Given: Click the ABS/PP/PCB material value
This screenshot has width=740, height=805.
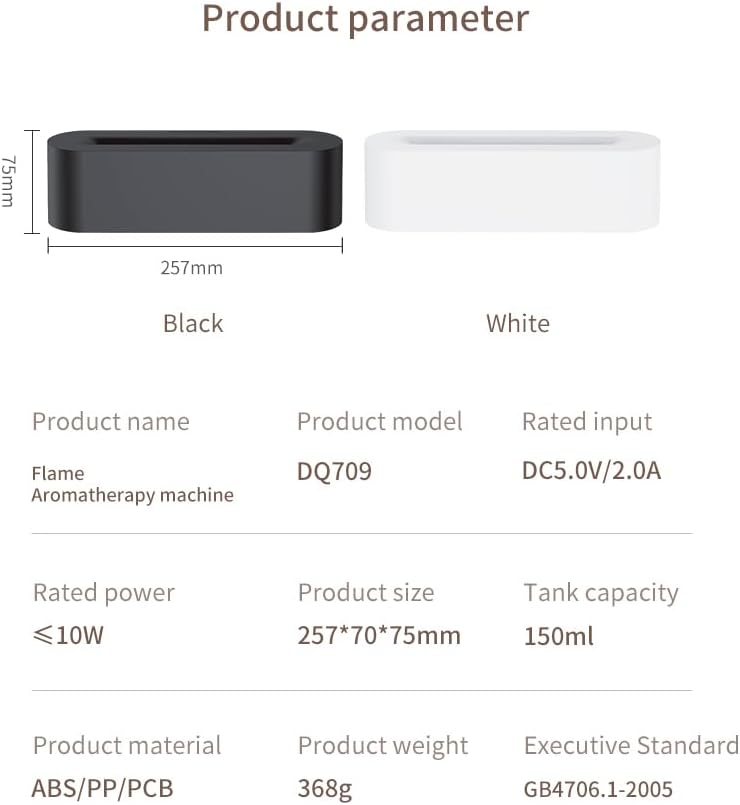Looking at the screenshot, I should (103, 789).
